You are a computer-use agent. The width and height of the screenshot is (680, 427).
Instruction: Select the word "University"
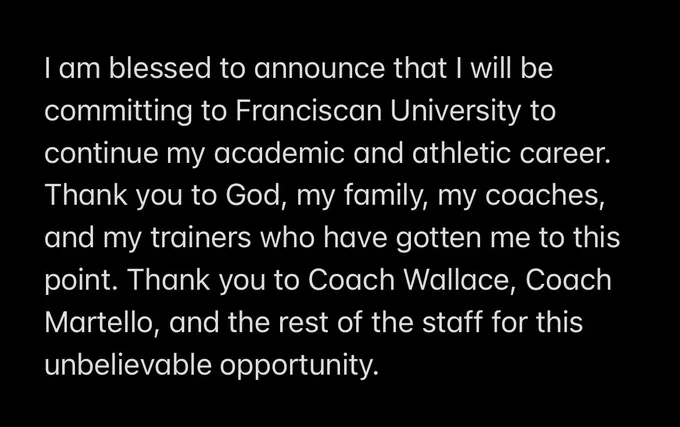(x=455, y=111)
